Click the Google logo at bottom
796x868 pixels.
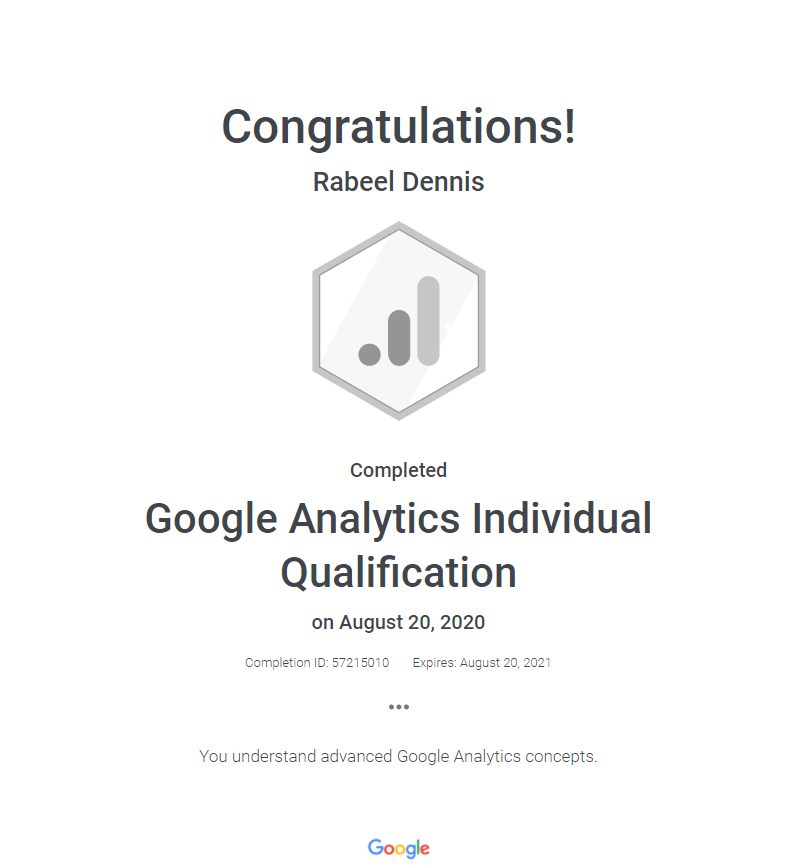[x=399, y=848]
